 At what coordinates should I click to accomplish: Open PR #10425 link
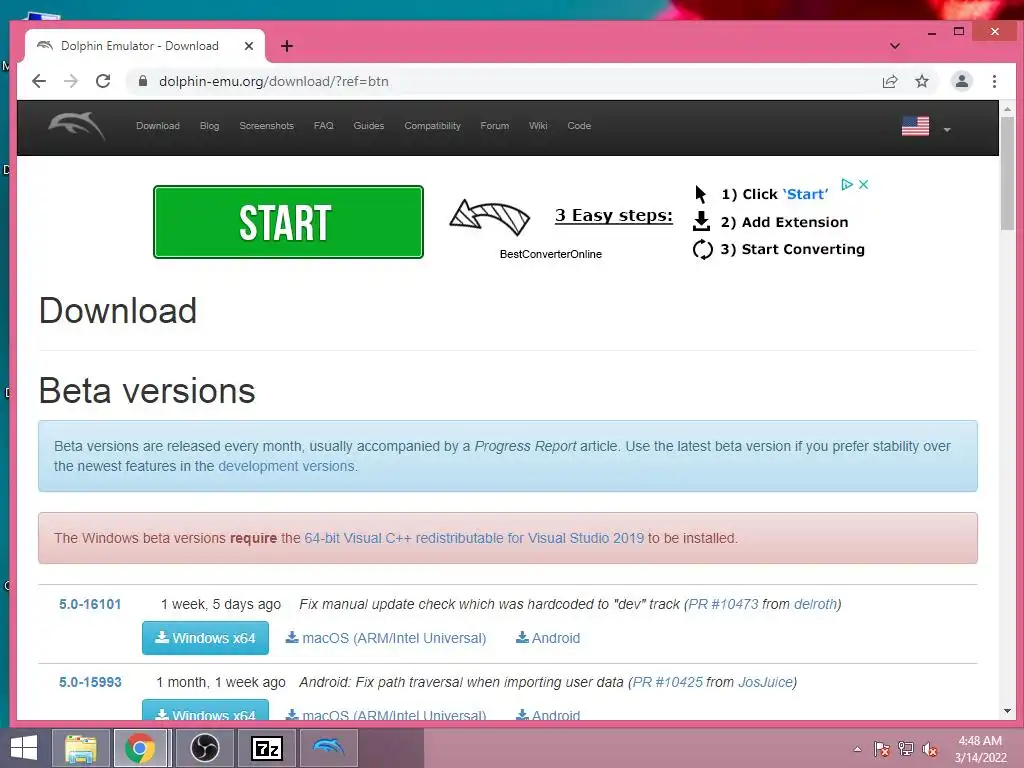coord(668,682)
